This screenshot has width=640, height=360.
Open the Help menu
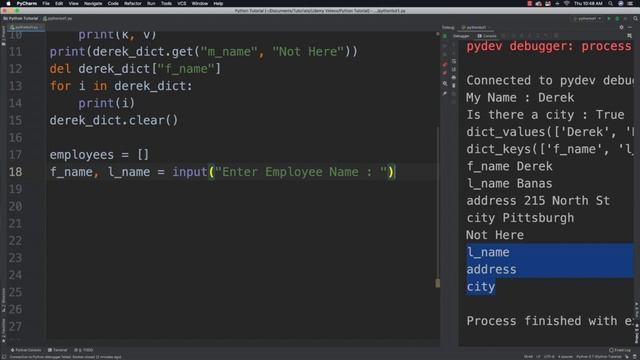pyautogui.click(x=218, y=3)
